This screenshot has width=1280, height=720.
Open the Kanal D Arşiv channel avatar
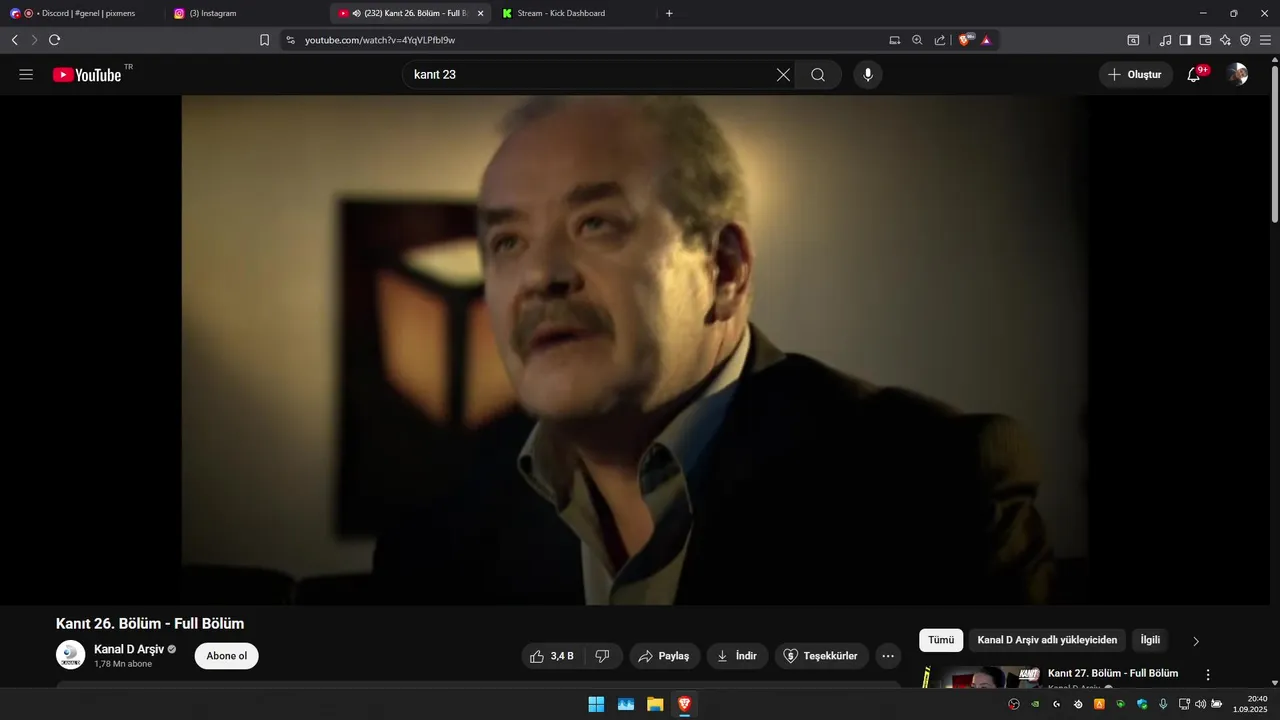pos(70,655)
